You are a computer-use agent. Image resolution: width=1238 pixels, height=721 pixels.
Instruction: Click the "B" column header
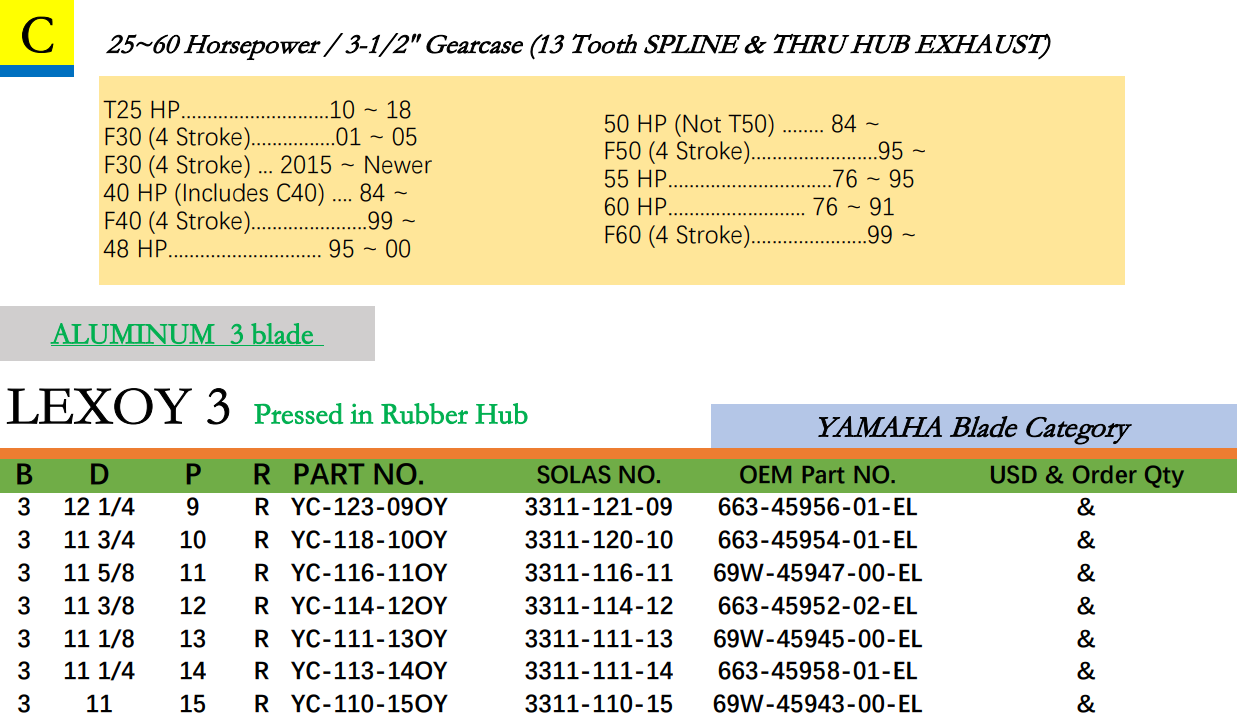[24, 474]
